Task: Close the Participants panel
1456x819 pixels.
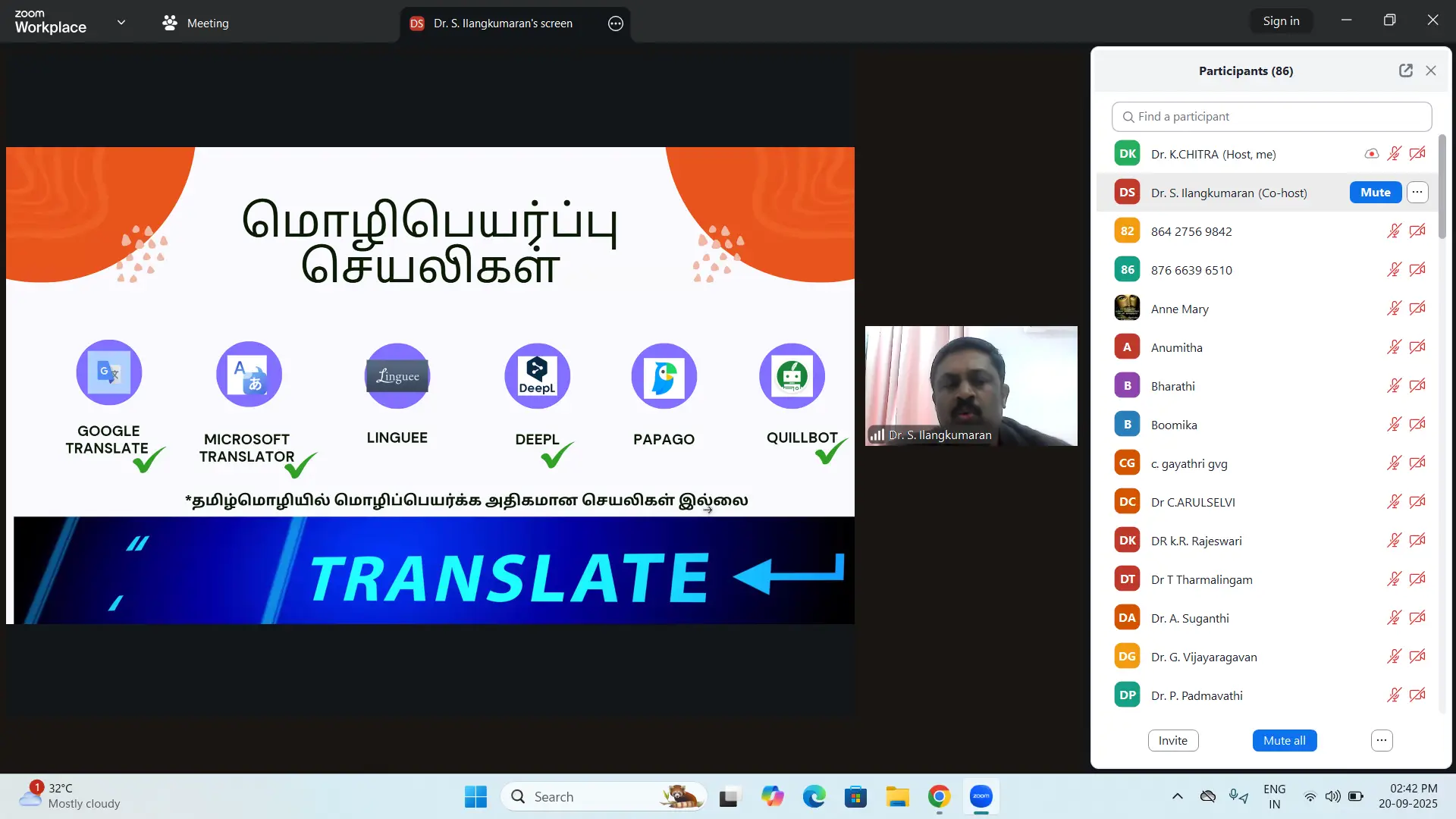Action: pyautogui.click(x=1431, y=71)
